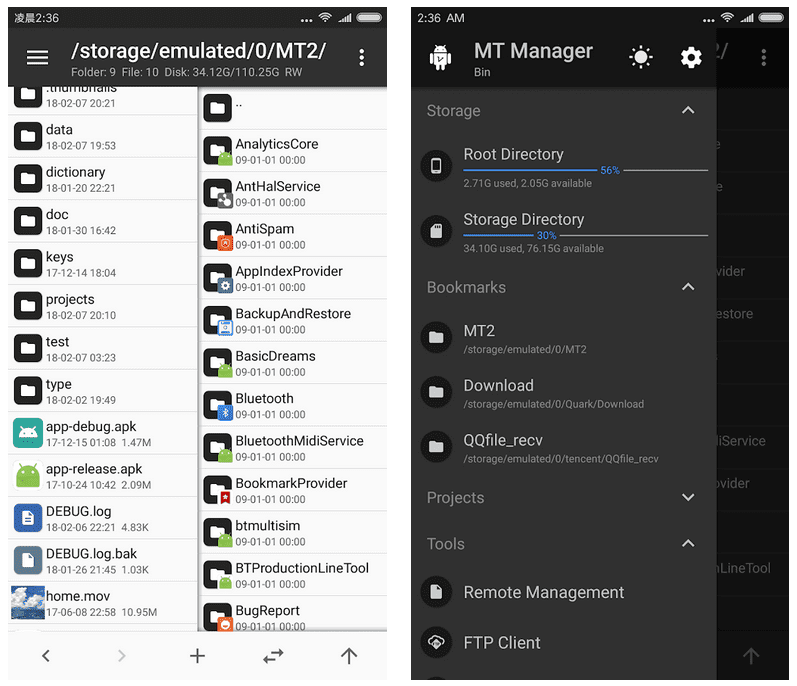Open the QQfile_recv bookmark
Viewport: 797px width, 686px height.
point(564,448)
